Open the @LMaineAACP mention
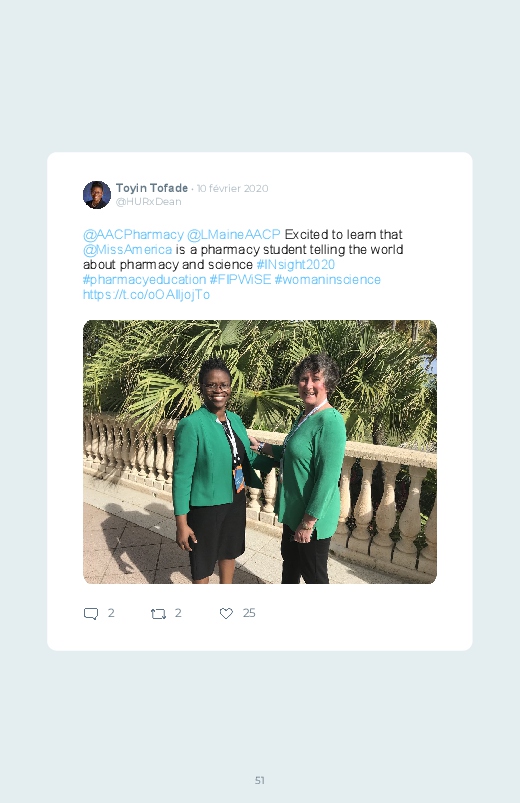This screenshot has width=520, height=803. [234, 235]
